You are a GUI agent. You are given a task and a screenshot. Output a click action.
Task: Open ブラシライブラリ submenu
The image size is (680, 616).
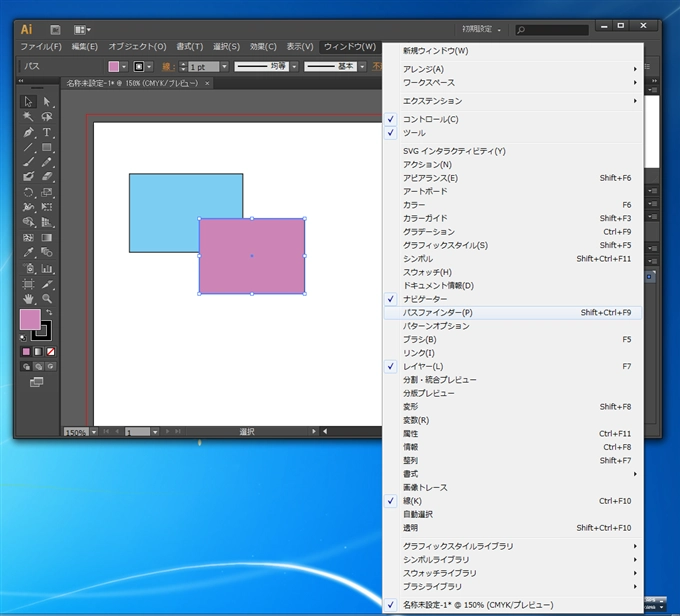[x=513, y=587]
